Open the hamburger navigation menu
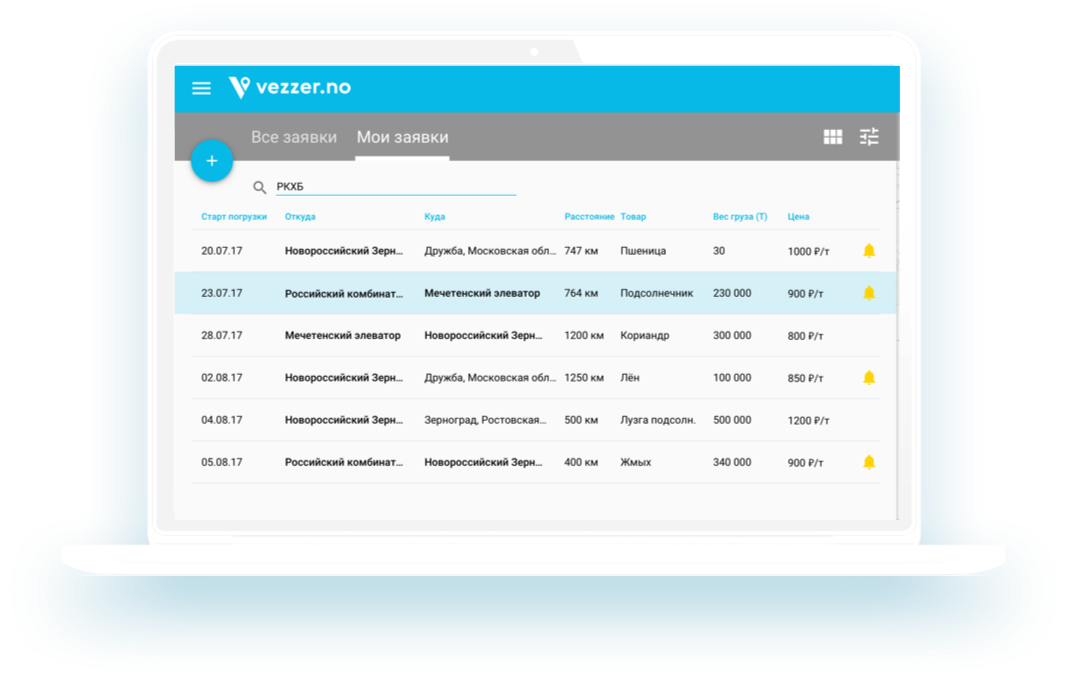 pyautogui.click(x=201, y=88)
